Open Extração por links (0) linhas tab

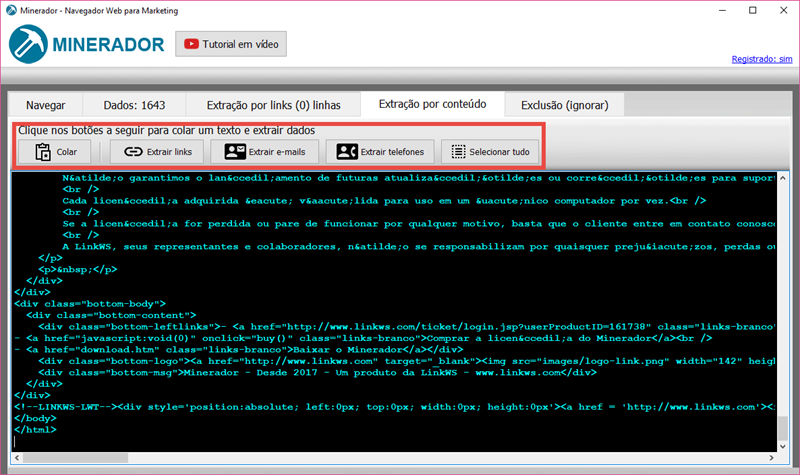tap(273, 105)
